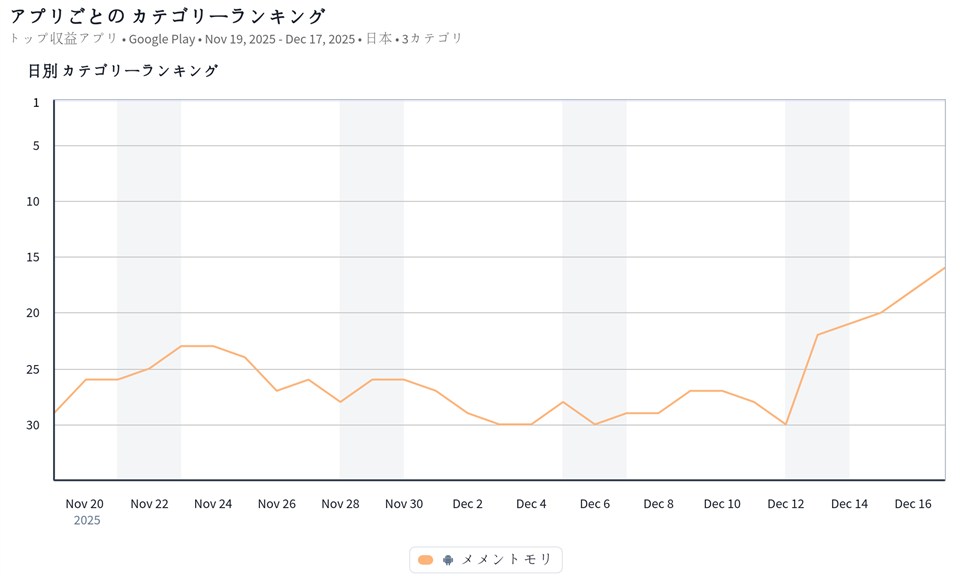Click the Dec 12 x-axis date label
The image size is (960, 576).
[x=786, y=504]
